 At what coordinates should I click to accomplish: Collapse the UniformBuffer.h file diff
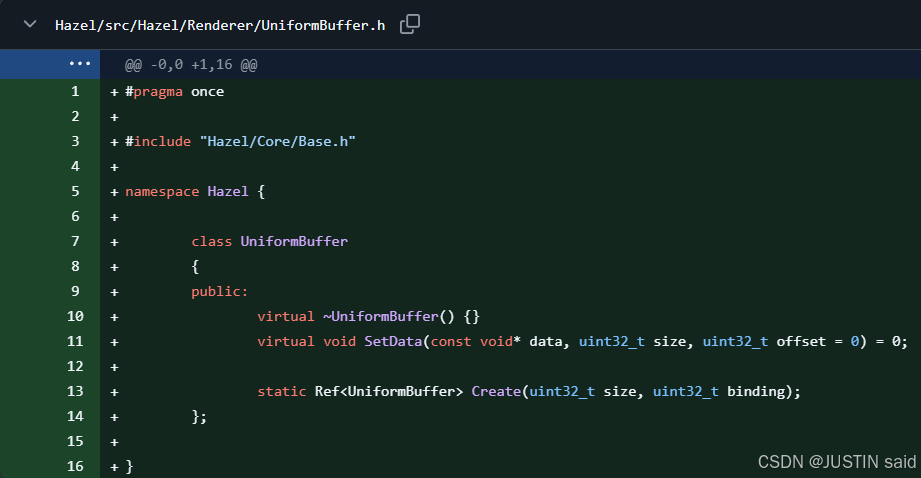30,25
